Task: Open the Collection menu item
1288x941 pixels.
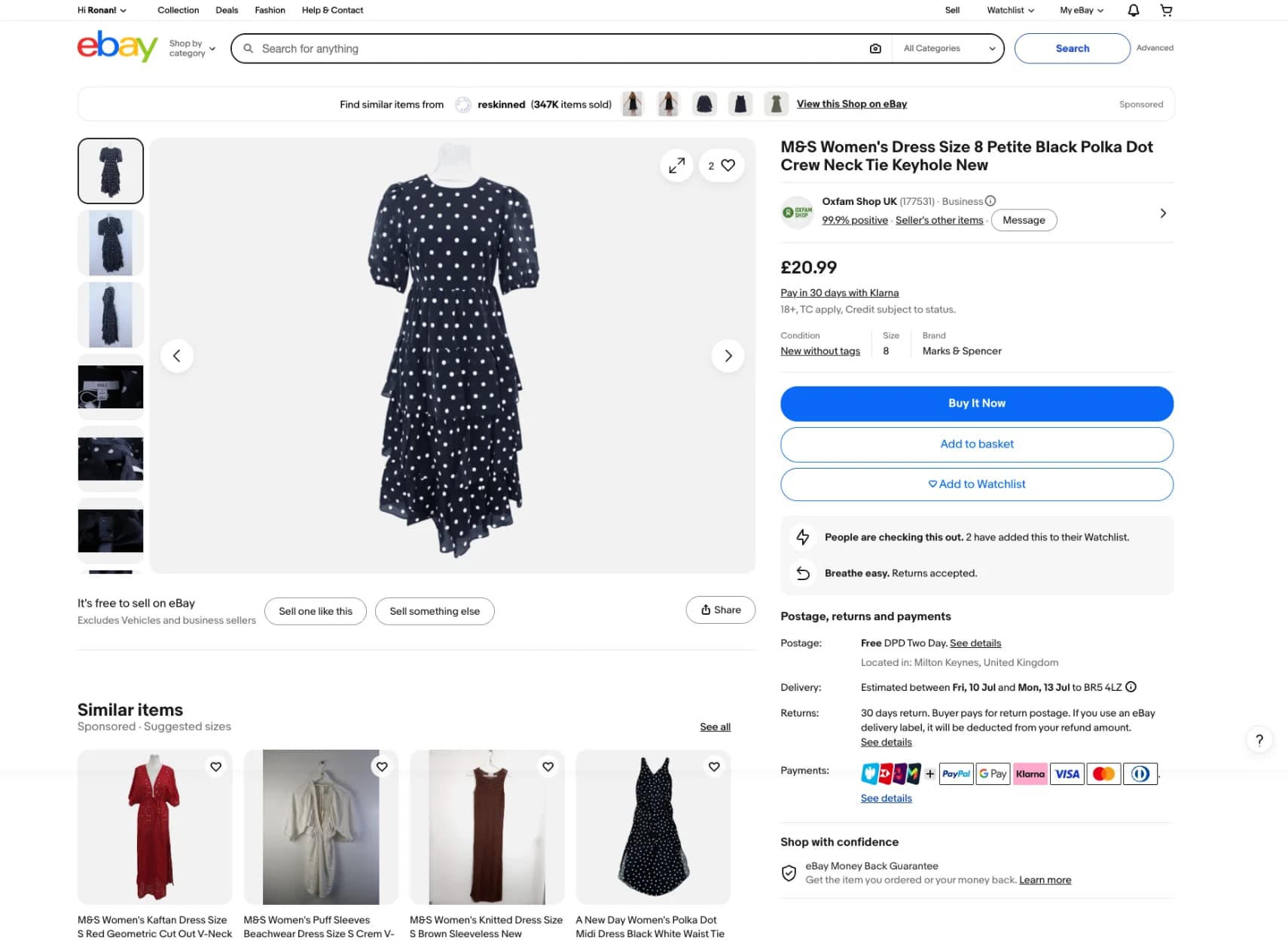Action: (x=179, y=10)
